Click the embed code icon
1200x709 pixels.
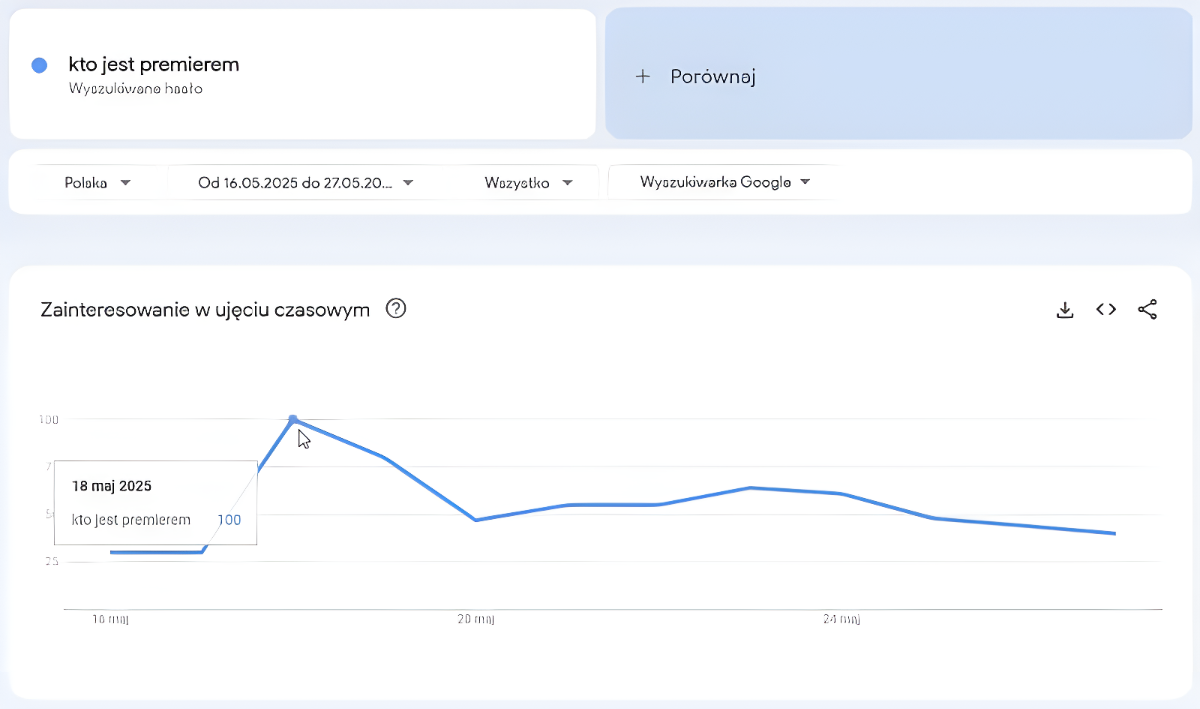point(1106,310)
